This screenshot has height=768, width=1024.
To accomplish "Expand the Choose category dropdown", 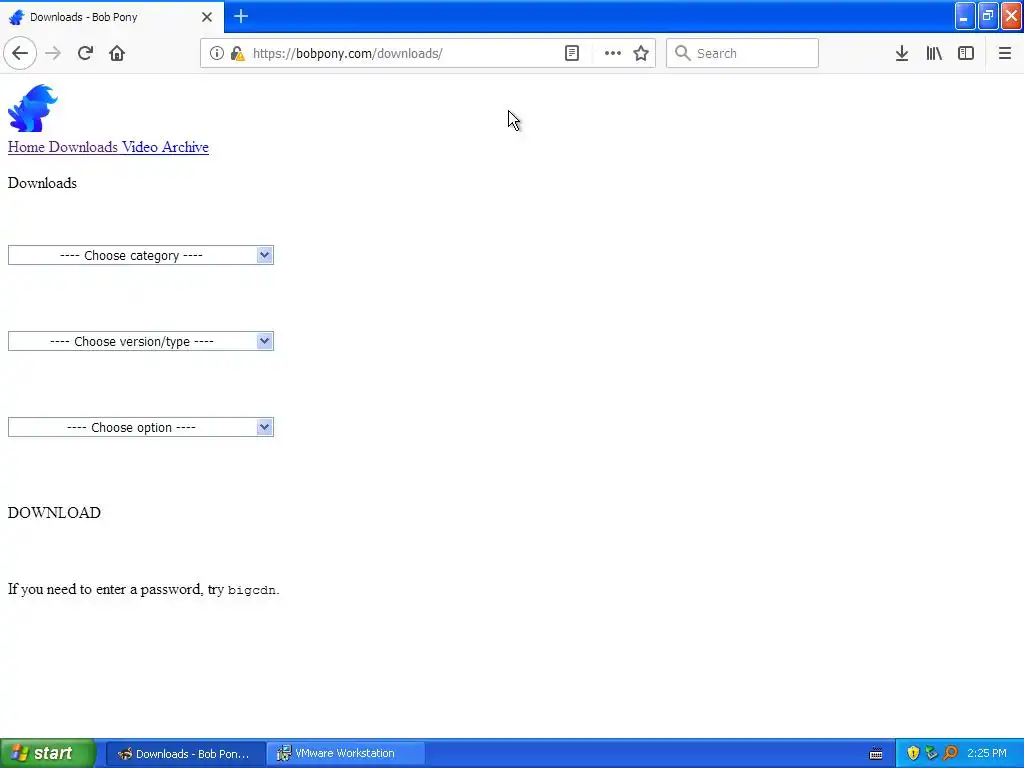I will (140, 255).
